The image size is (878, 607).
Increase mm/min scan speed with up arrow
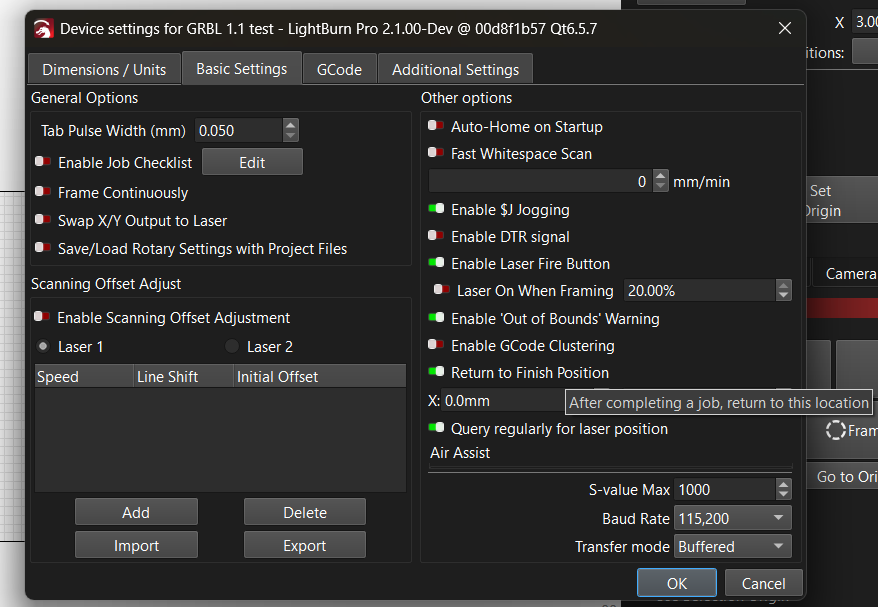(x=661, y=176)
